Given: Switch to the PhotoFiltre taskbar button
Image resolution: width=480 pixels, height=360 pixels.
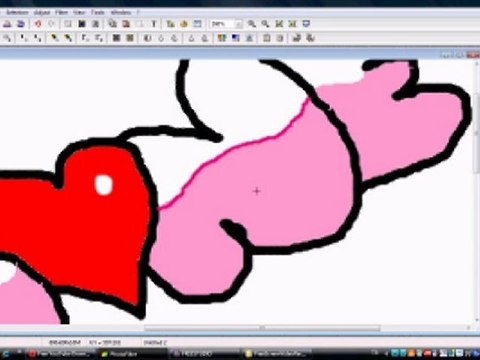Looking at the screenshot, I should 131,354.
